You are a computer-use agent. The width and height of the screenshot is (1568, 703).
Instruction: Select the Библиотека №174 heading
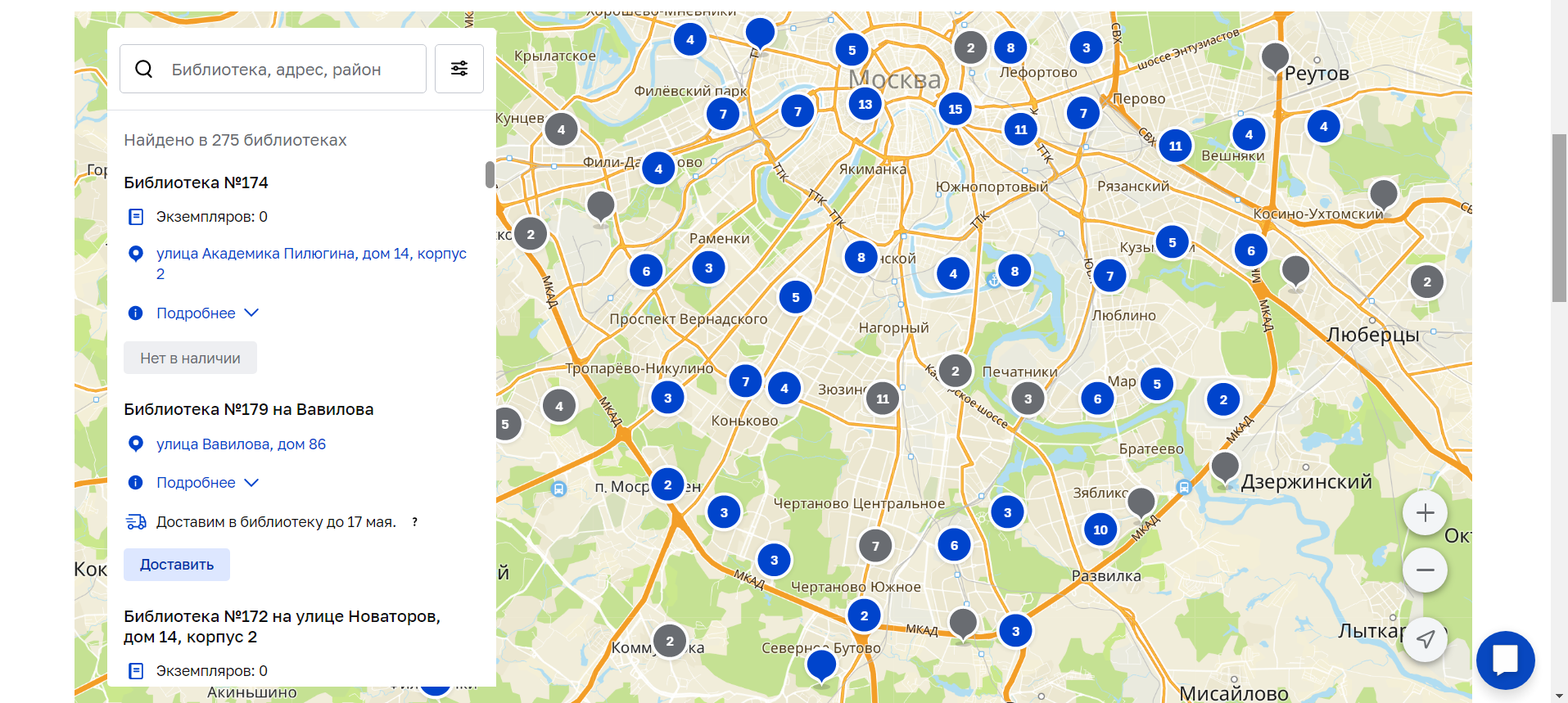(196, 183)
